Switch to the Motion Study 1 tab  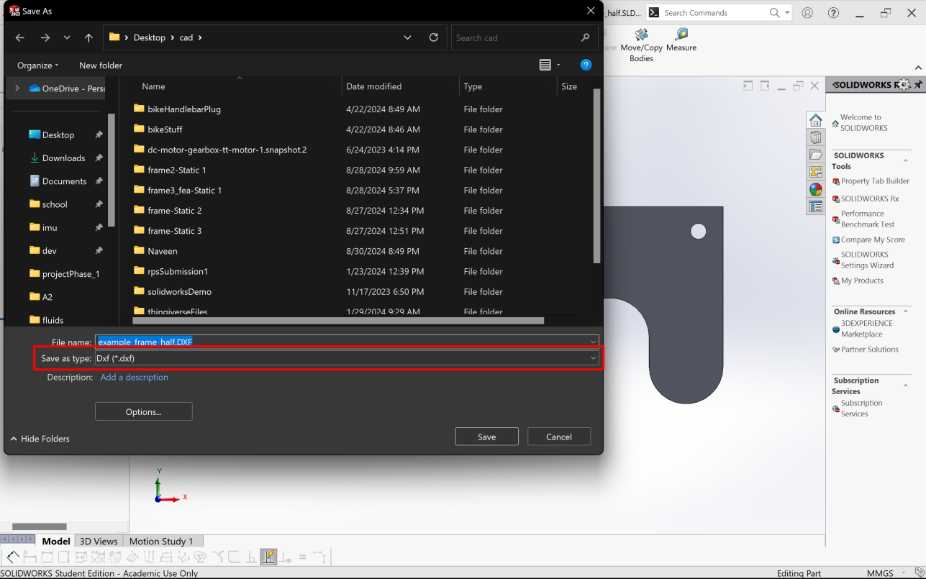coord(161,541)
